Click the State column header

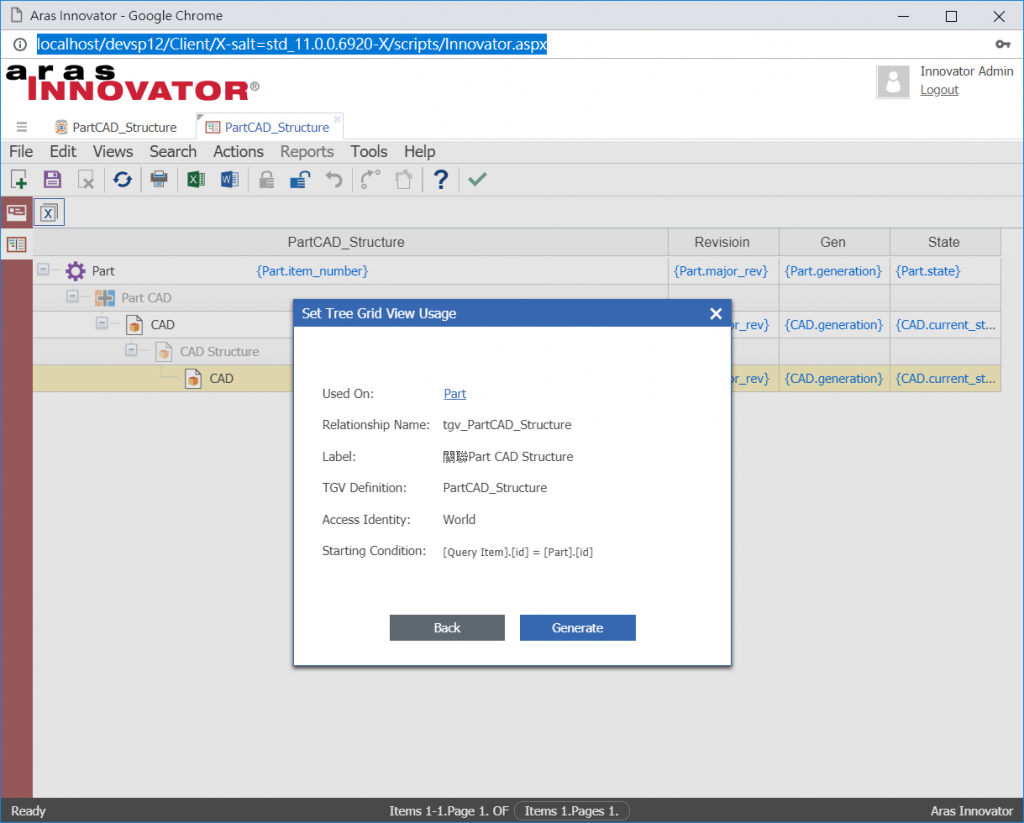(944, 242)
